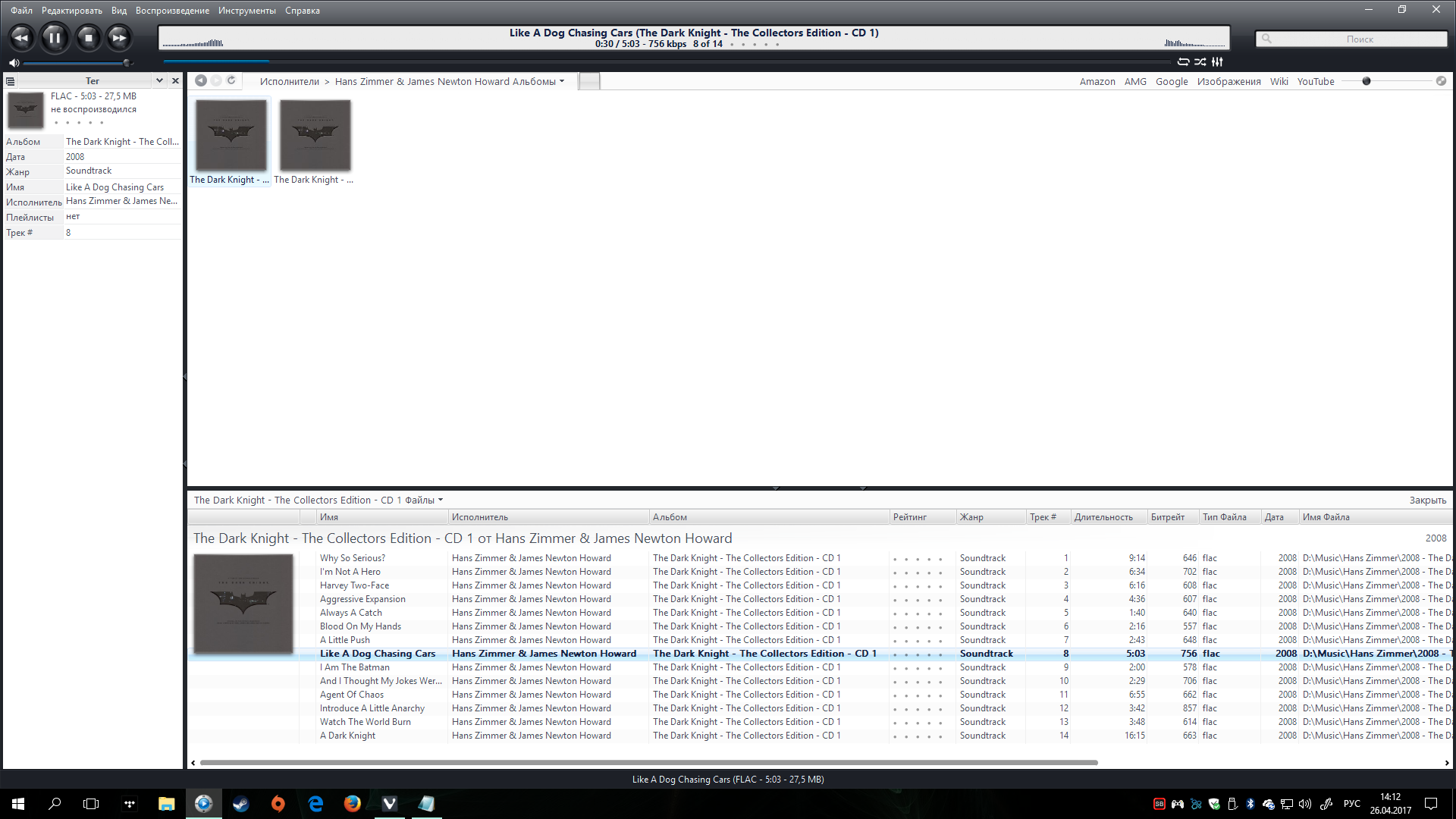The image size is (1456, 819).
Task: Set rating stars in the tag panel
Action: click(x=79, y=122)
